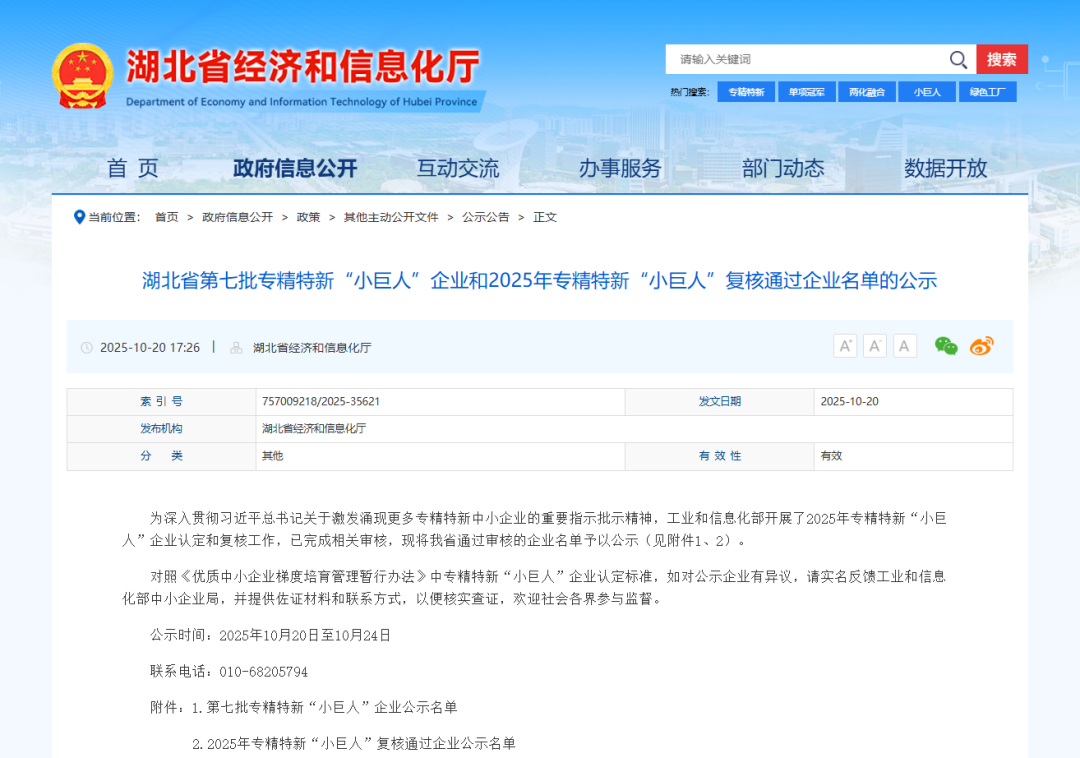The image size is (1080, 758).
Task: Click the national emblem logo
Action: [x=83, y=75]
